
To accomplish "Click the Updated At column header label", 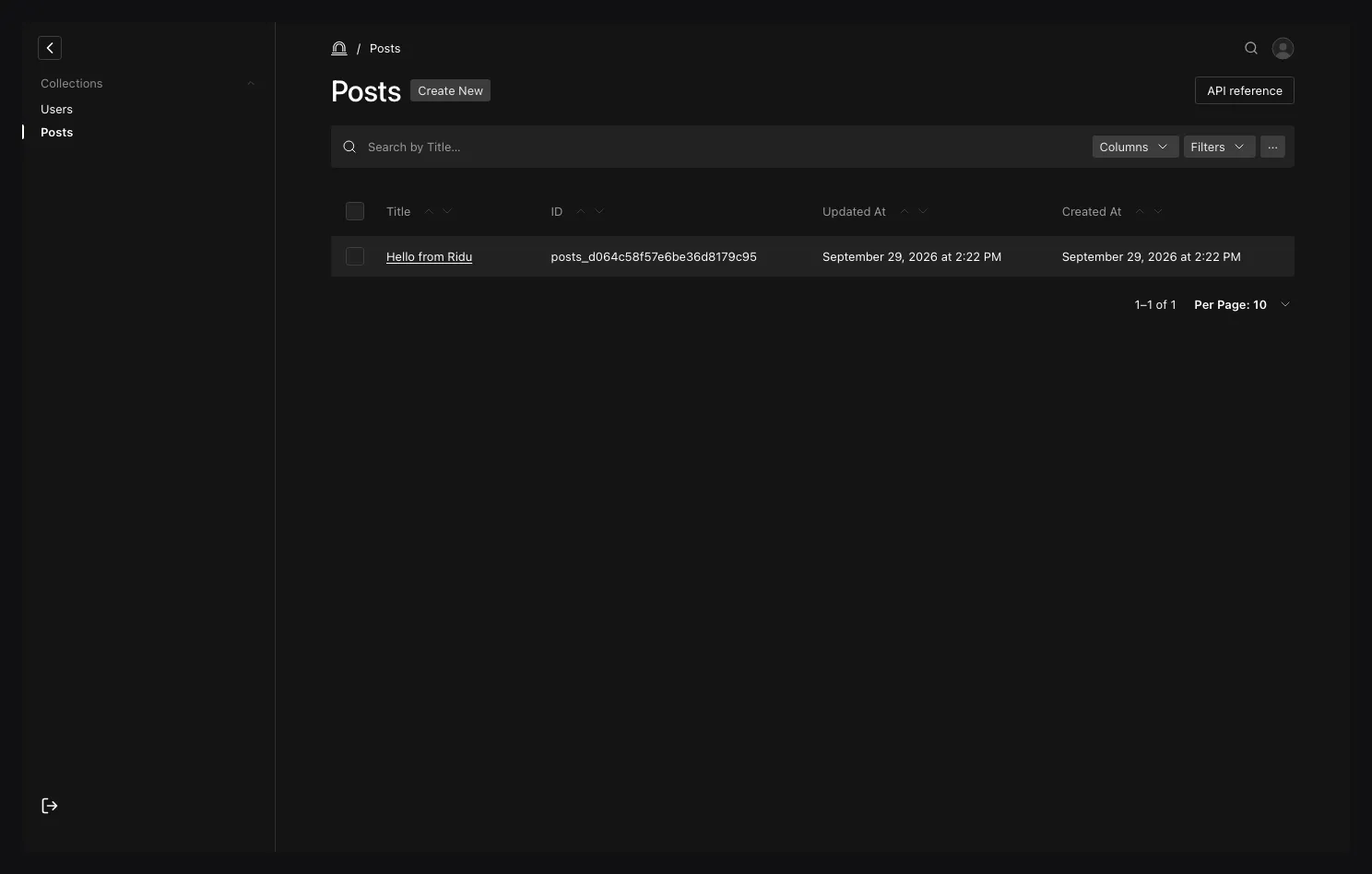I will [854, 211].
